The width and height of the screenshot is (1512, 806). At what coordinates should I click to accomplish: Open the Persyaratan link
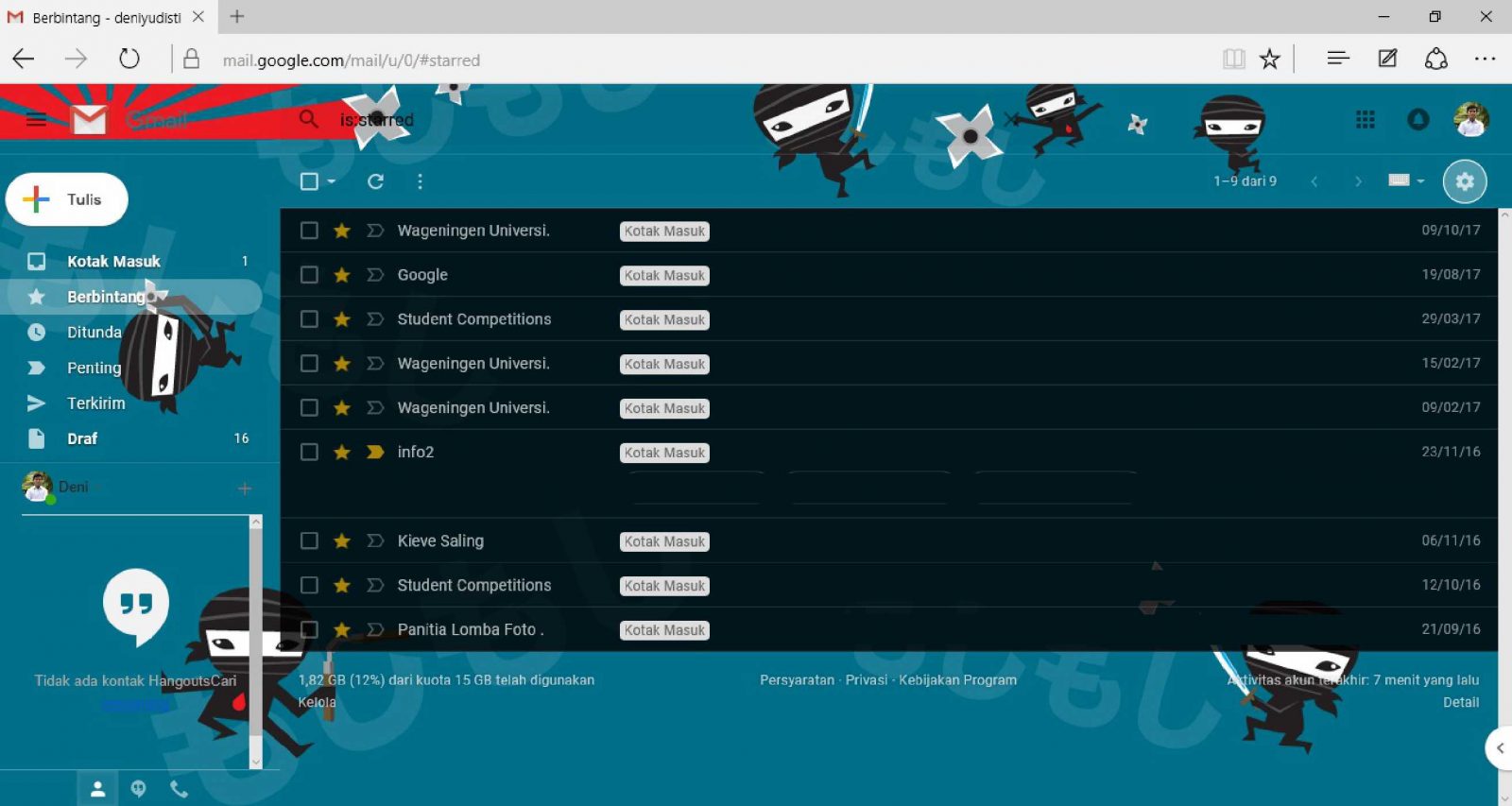tap(797, 680)
